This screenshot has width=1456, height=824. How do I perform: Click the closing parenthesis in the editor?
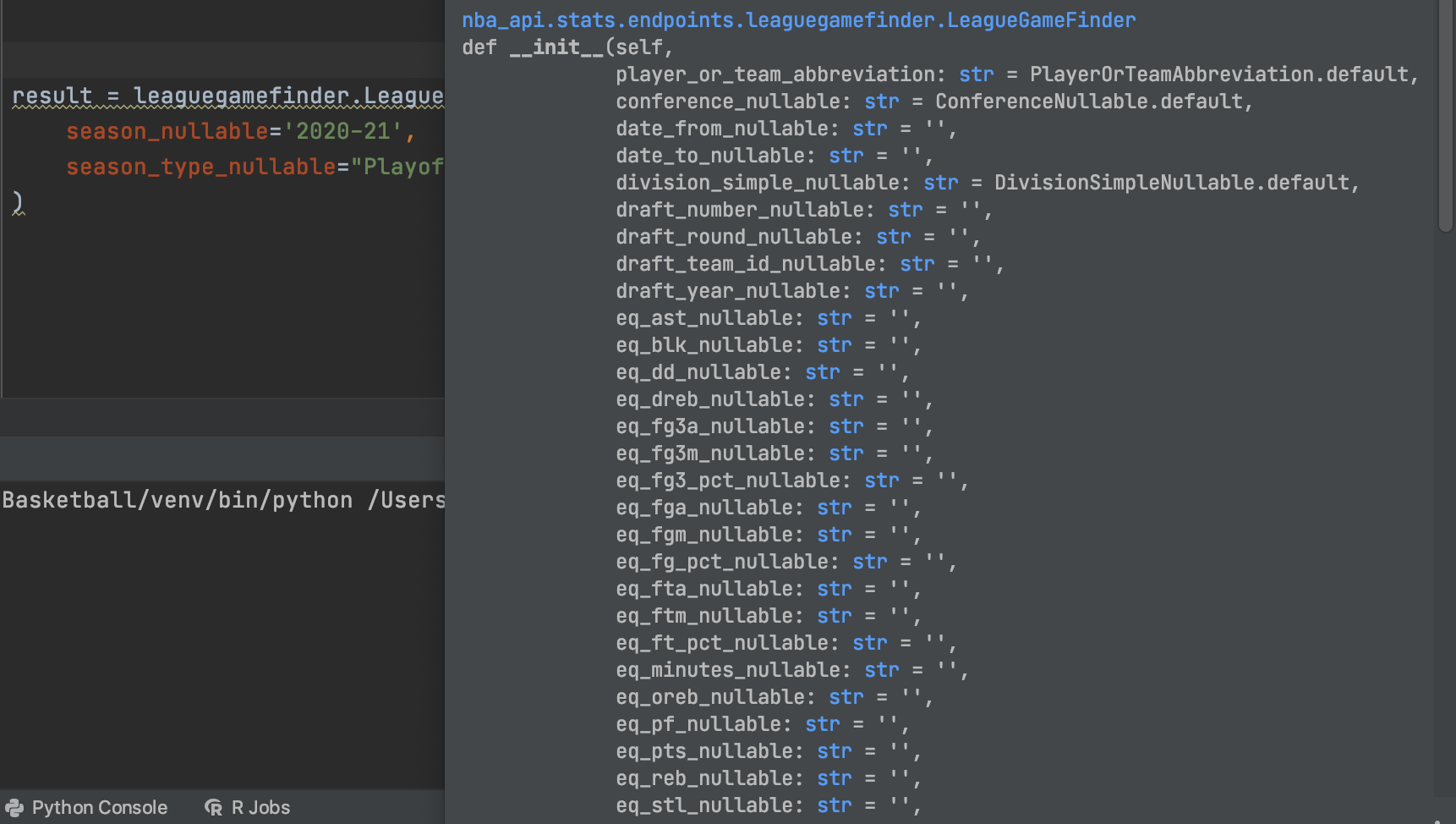(x=18, y=203)
